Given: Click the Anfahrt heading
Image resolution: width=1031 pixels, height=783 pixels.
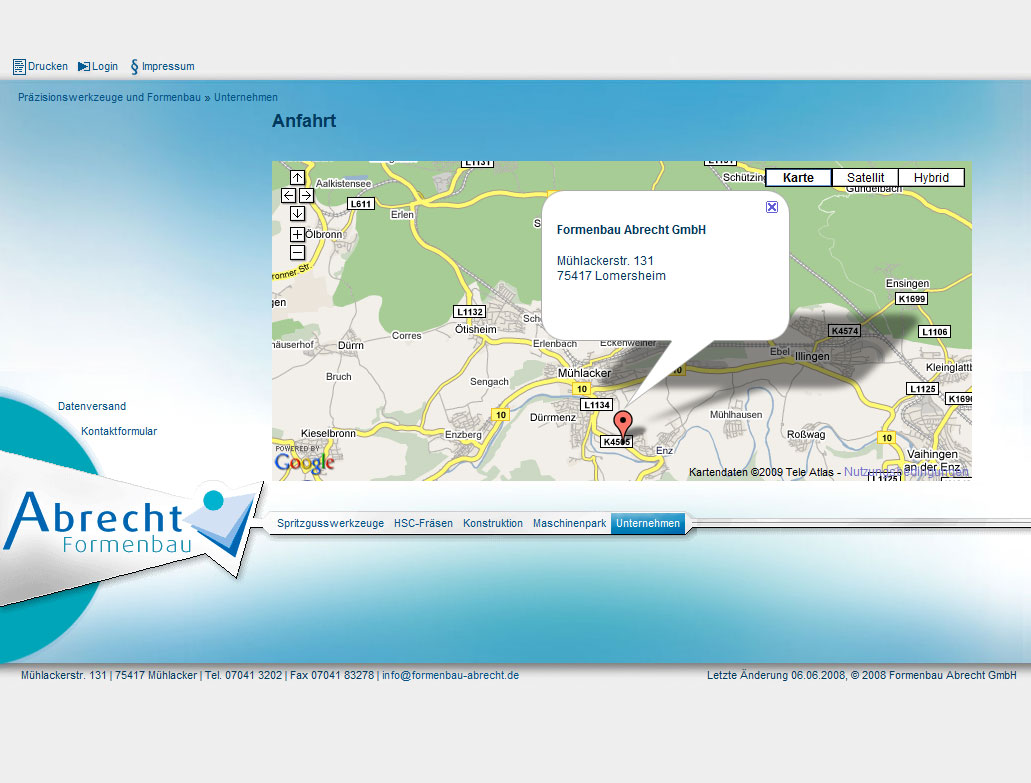Looking at the screenshot, I should [304, 121].
